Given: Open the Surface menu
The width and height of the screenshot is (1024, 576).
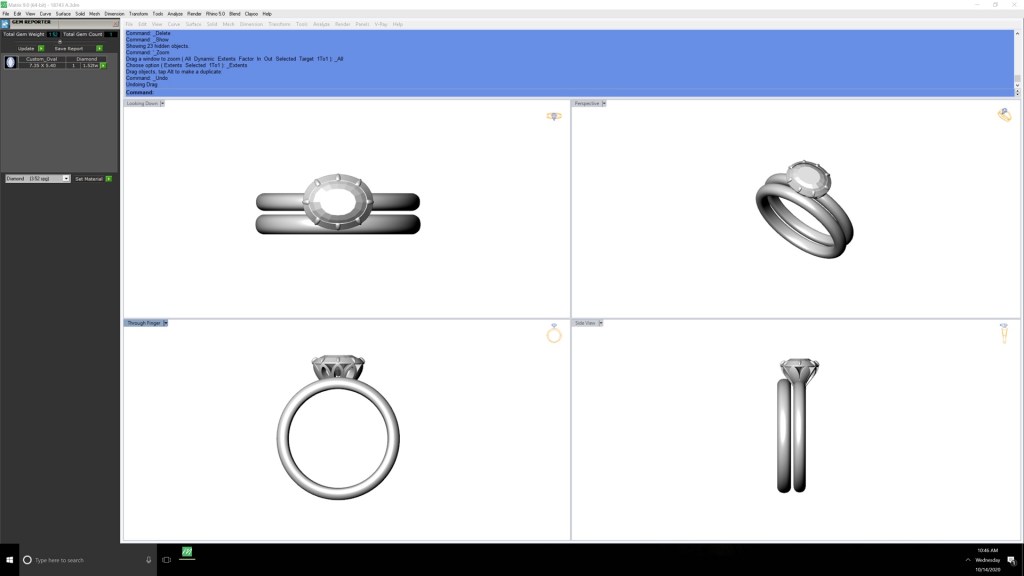Looking at the screenshot, I should [x=63, y=14].
